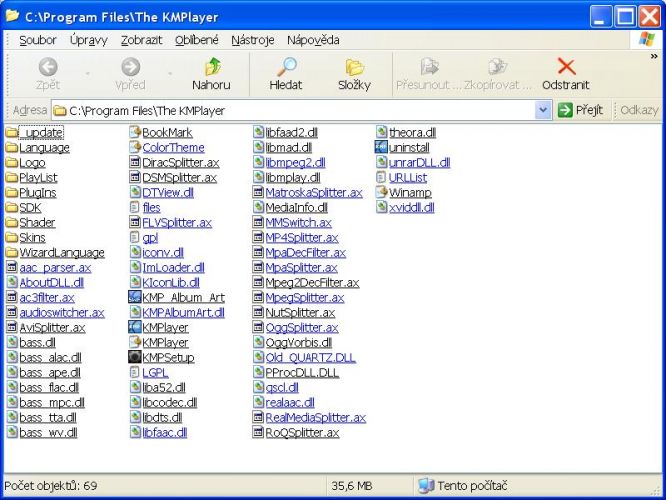The width and height of the screenshot is (666, 500).
Task: Select the KMPAlbumArt.dll file name
Action: (183, 313)
